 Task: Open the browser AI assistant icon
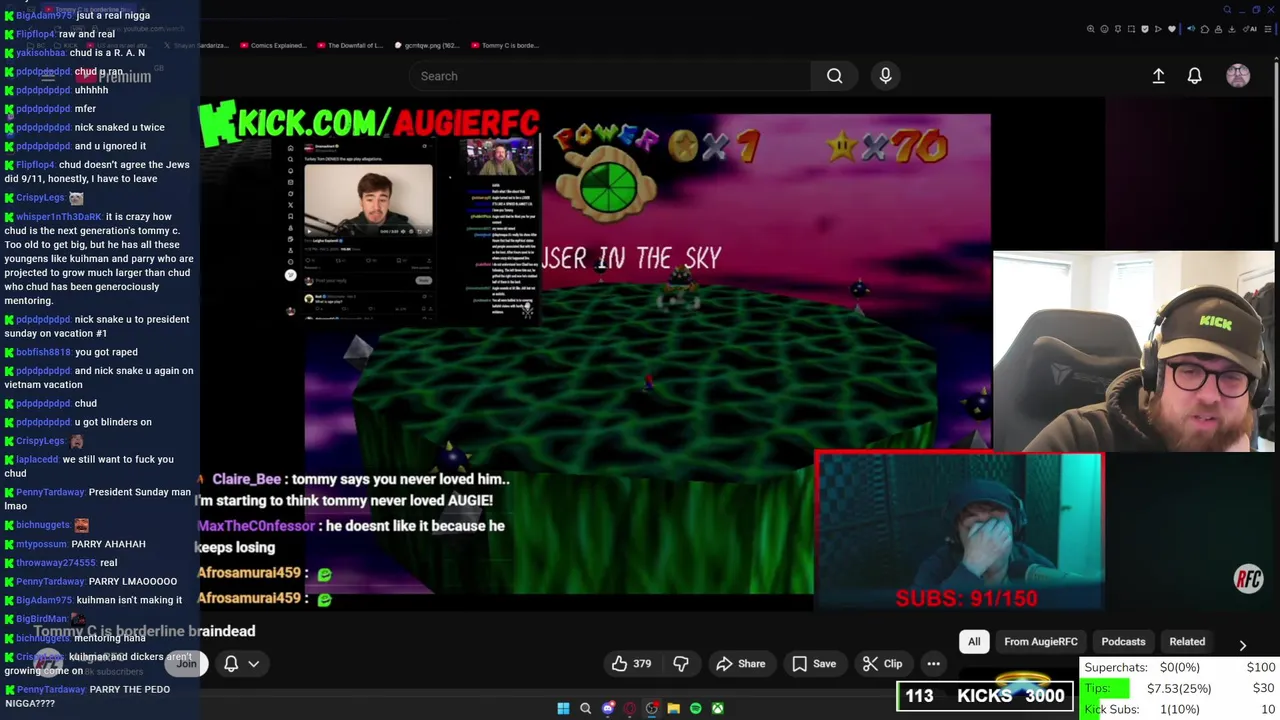point(1249,29)
